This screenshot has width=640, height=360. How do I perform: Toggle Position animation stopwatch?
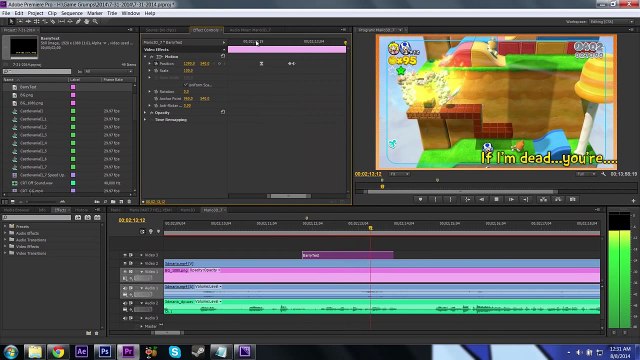click(x=156, y=64)
